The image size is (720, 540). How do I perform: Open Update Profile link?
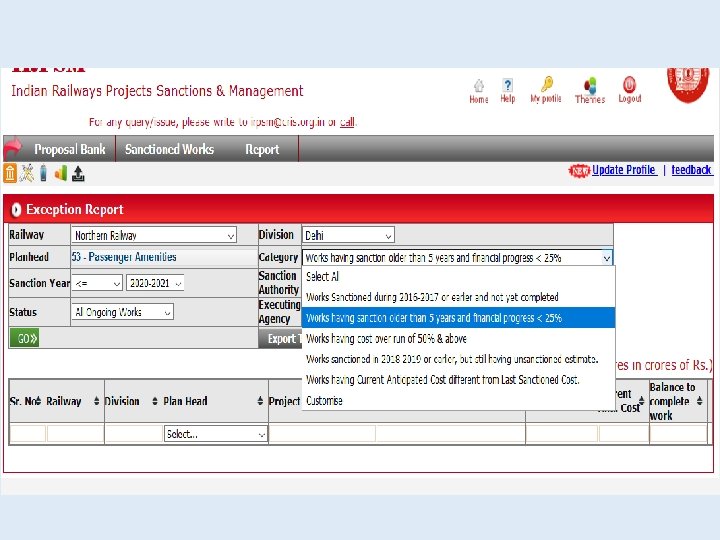point(624,170)
